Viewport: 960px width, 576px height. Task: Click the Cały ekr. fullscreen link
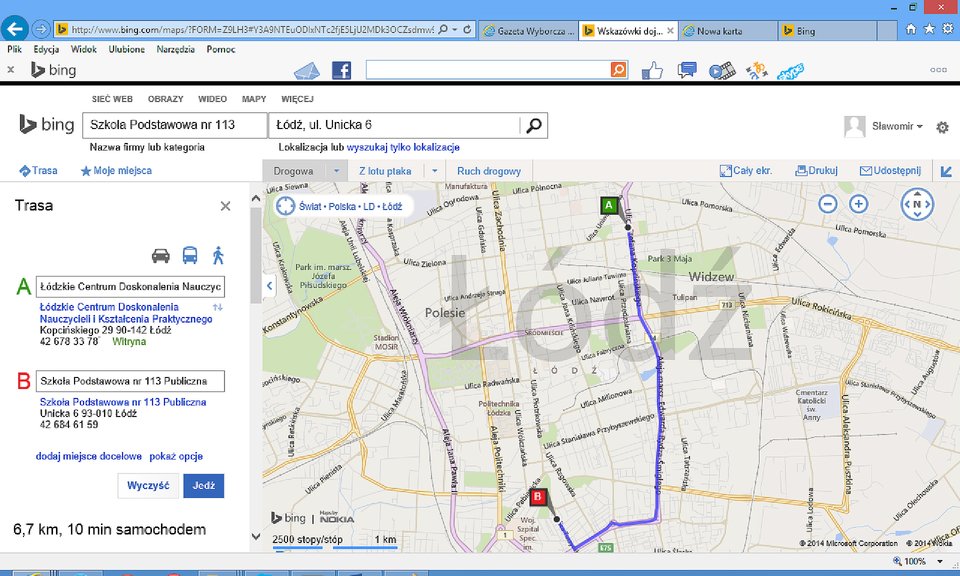pyautogui.click(x=746, y=171)
